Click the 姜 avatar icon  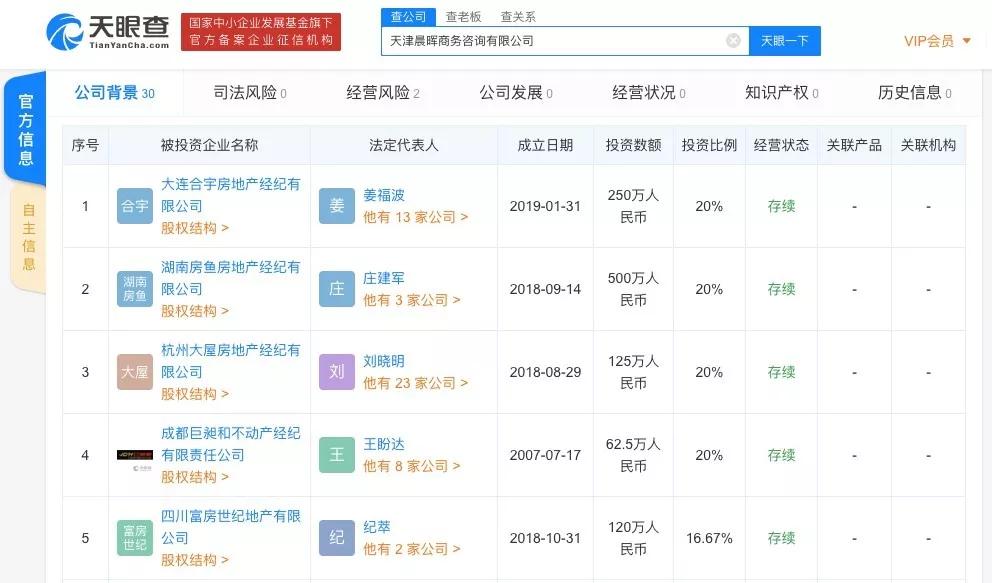tap(337, 206)
